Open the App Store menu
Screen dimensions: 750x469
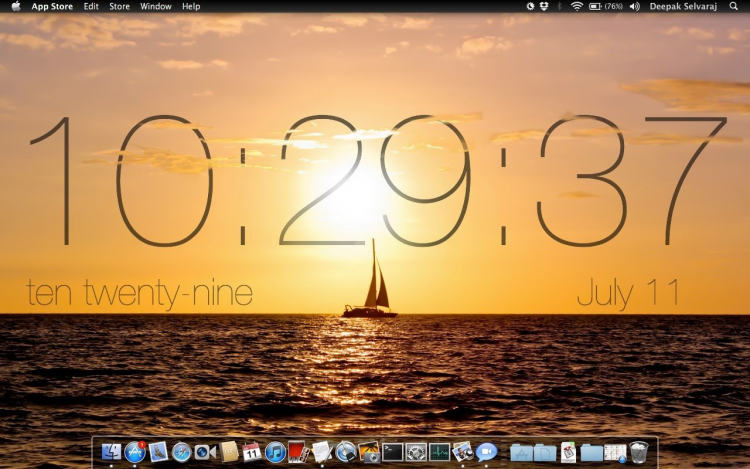pos(52,6)
